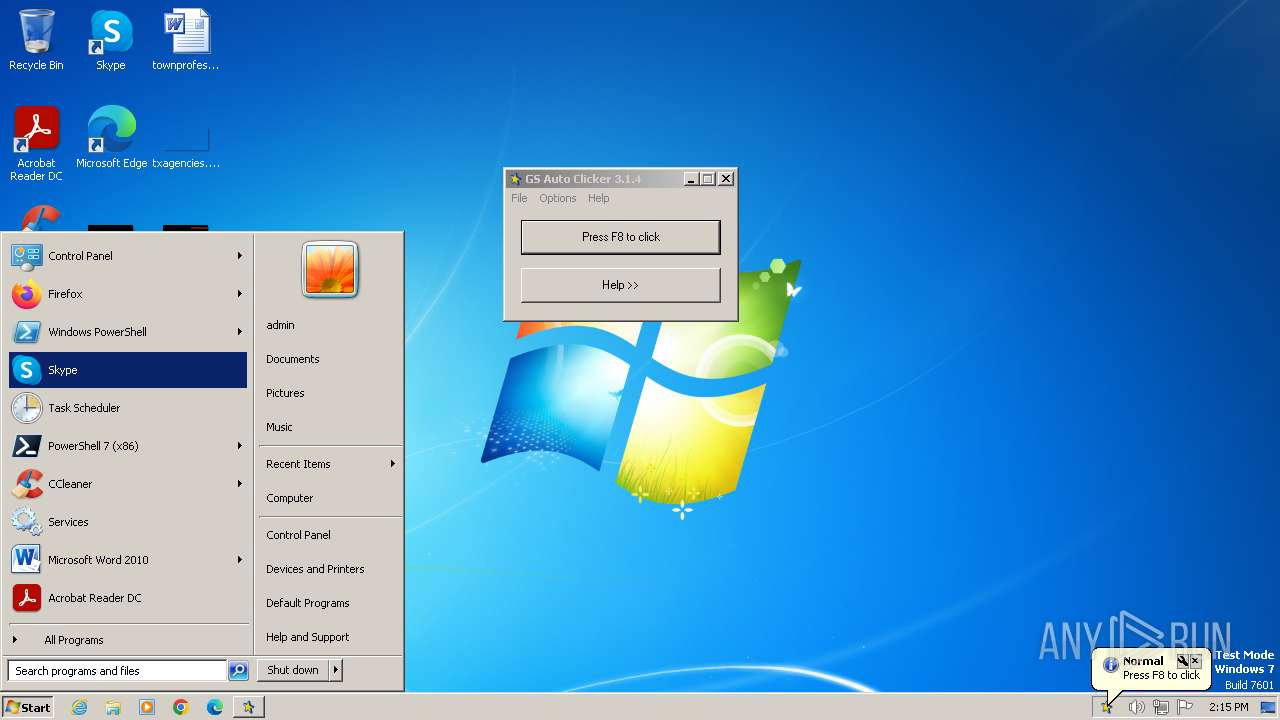Close the Normal balloon notification
Screen dimensions: 1280x720
pos(1195,661)
